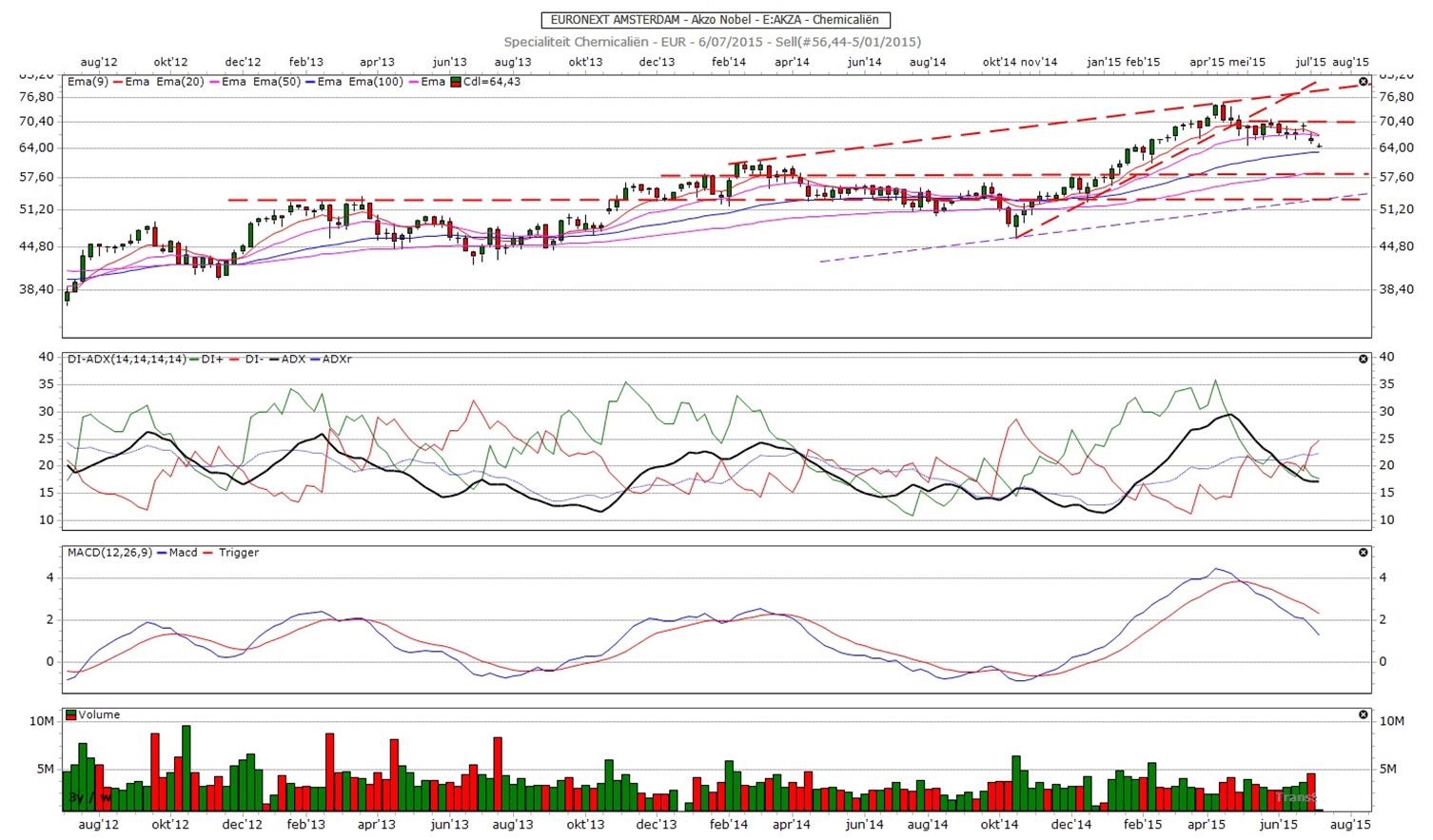This screenshot has width=1433, height=840.
Task: Click aug'12 on the top date axis
Action: [x=99, y=62]
